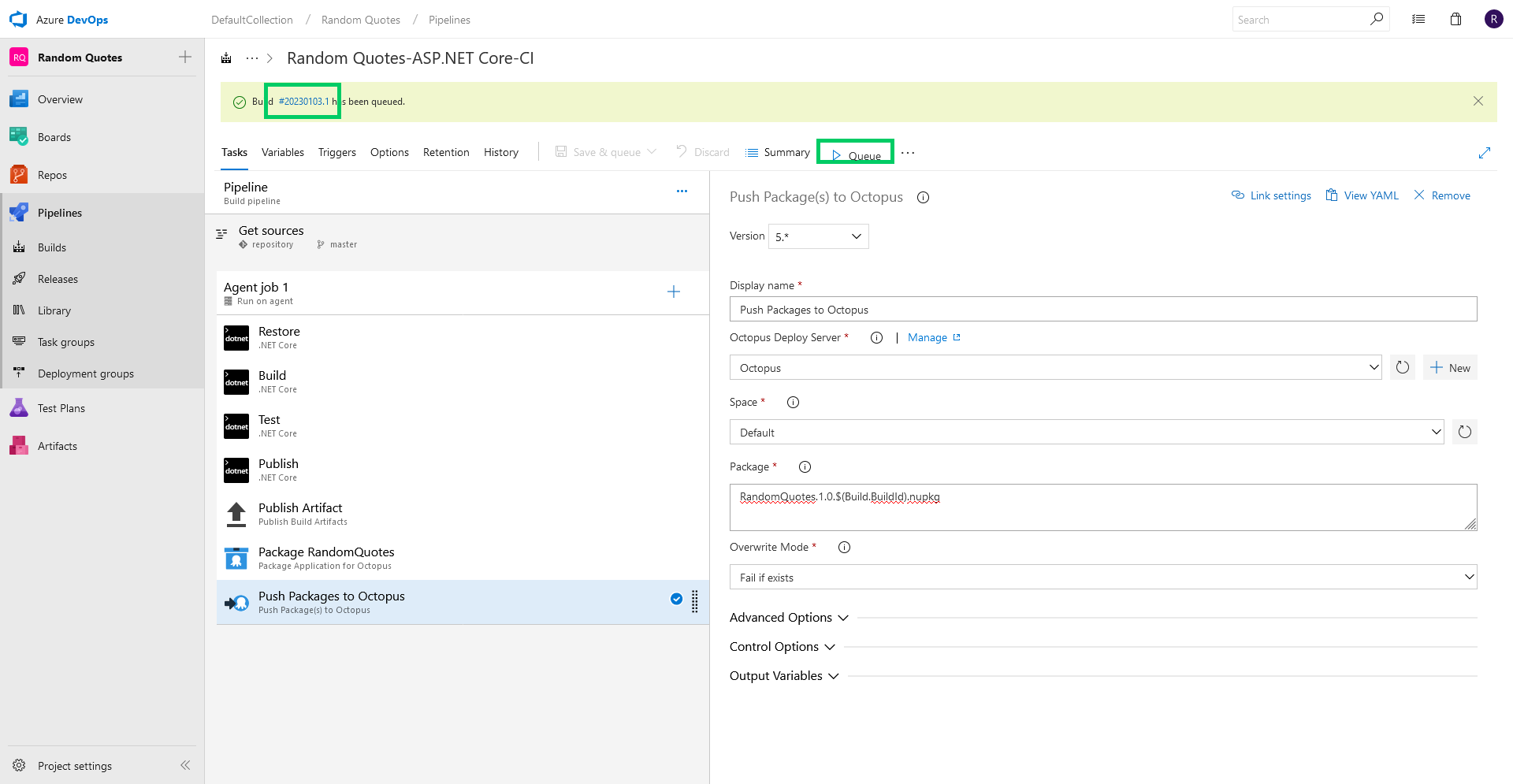Click Manage service connections link
The image size is (1513, 784).
(934, 338)
